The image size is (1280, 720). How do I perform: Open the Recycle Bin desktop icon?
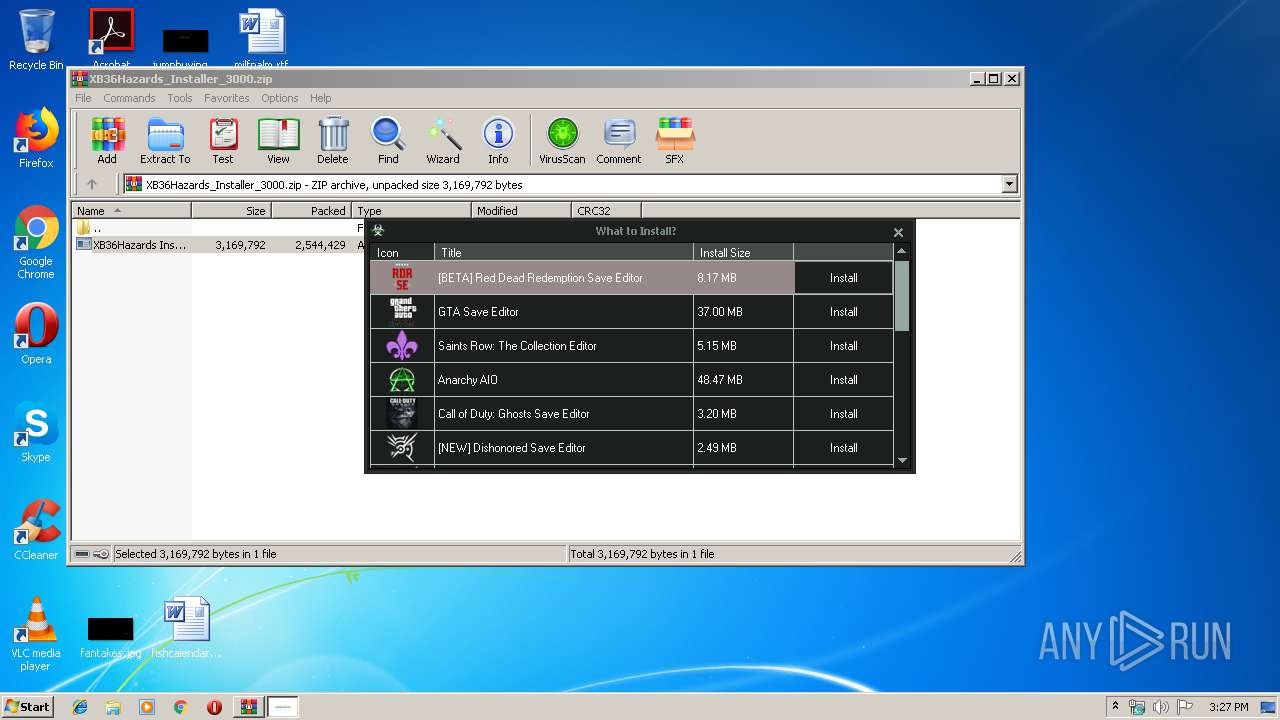[36, 40]
